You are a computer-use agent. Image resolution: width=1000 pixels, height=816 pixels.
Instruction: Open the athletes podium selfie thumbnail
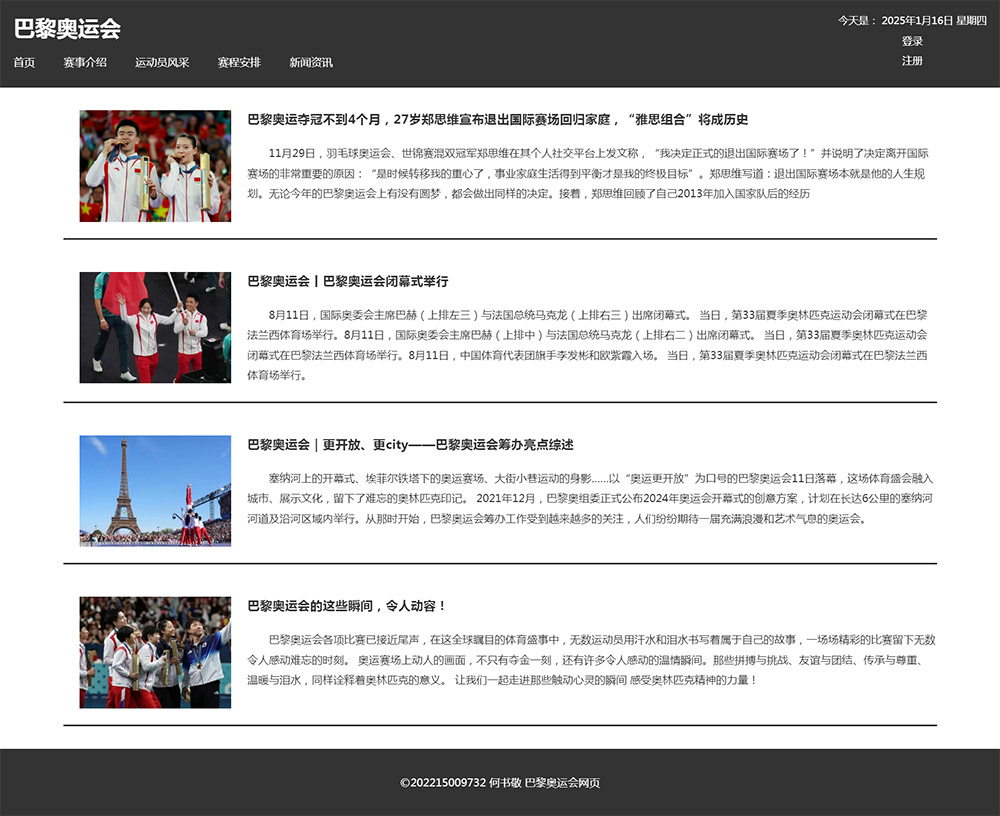coord(155,652)
